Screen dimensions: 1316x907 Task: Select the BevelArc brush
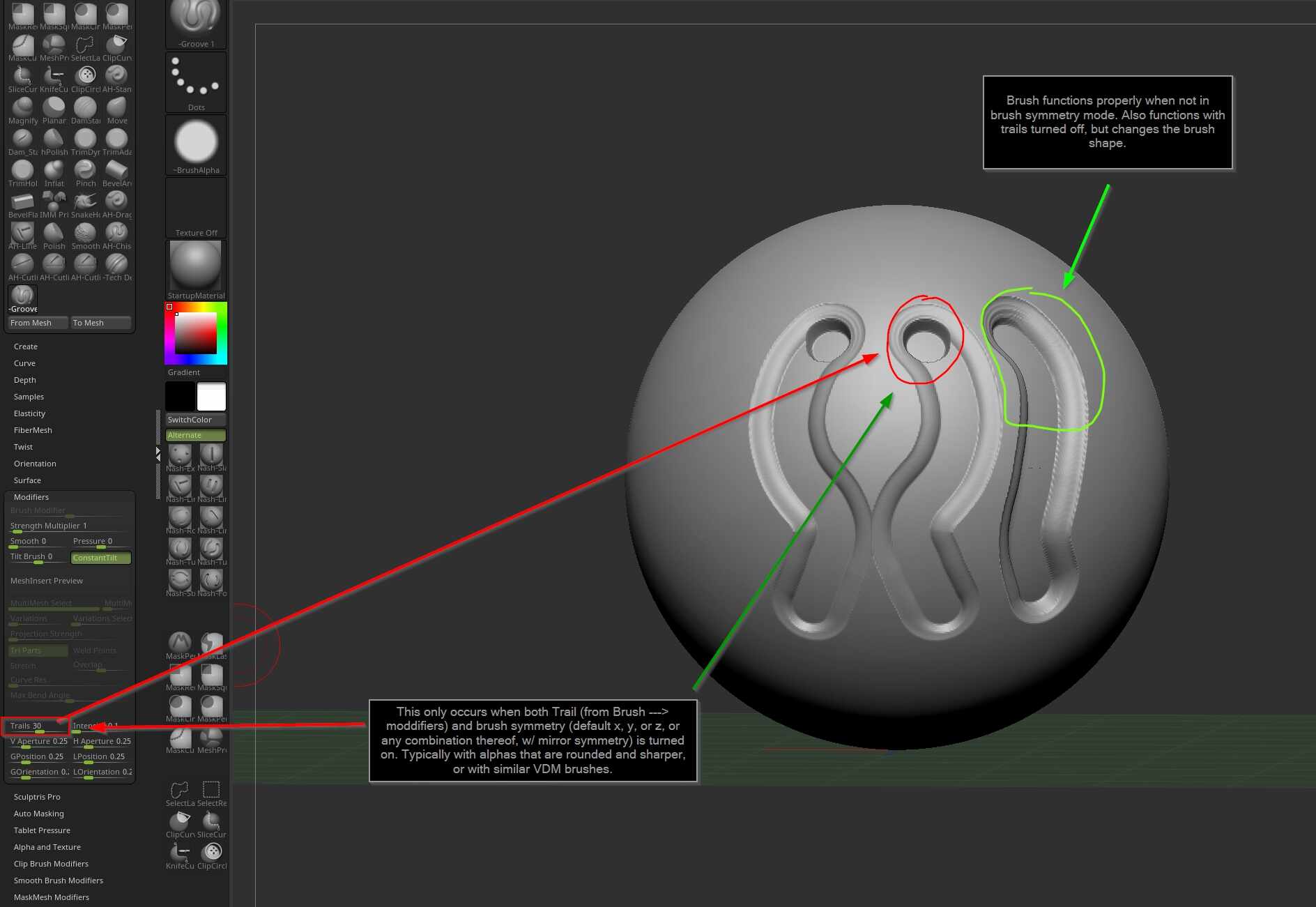[x=116, y=173]
